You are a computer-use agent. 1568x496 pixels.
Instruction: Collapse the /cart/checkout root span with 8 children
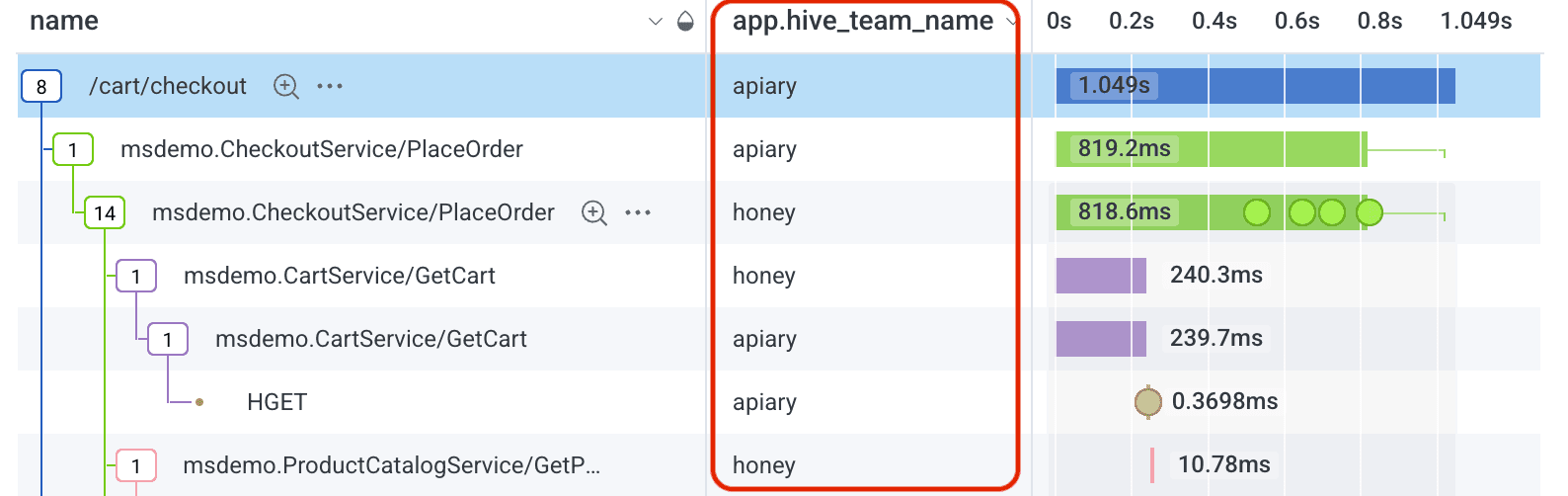[41, 87]
